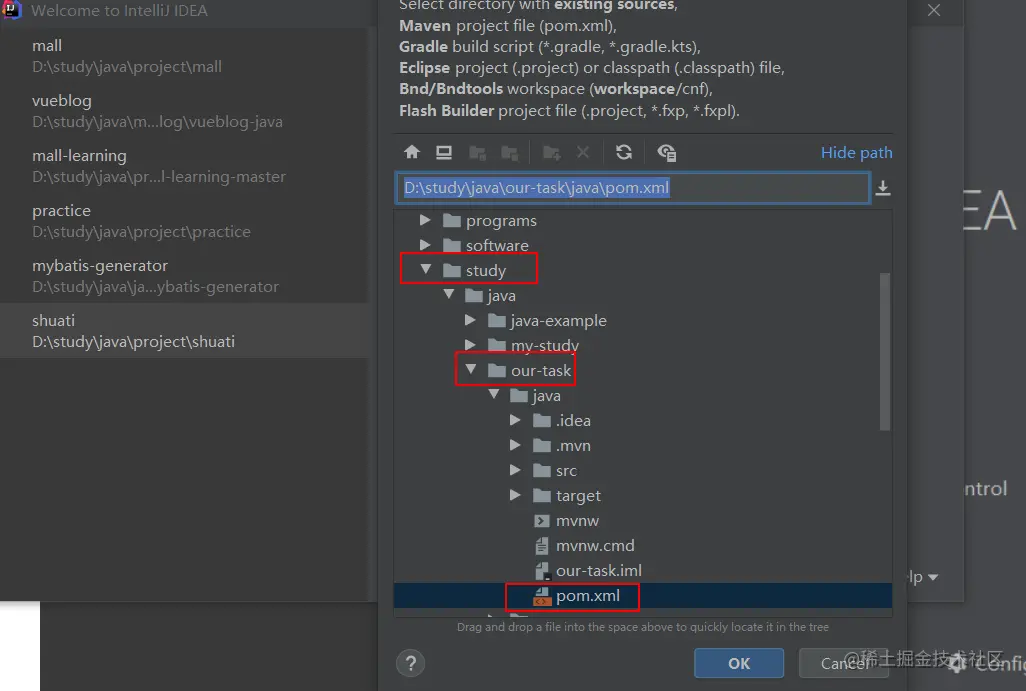Click the Project directory toolbar icon
The height and width of the screenshot is (691, 1026).
click(478, 153)
